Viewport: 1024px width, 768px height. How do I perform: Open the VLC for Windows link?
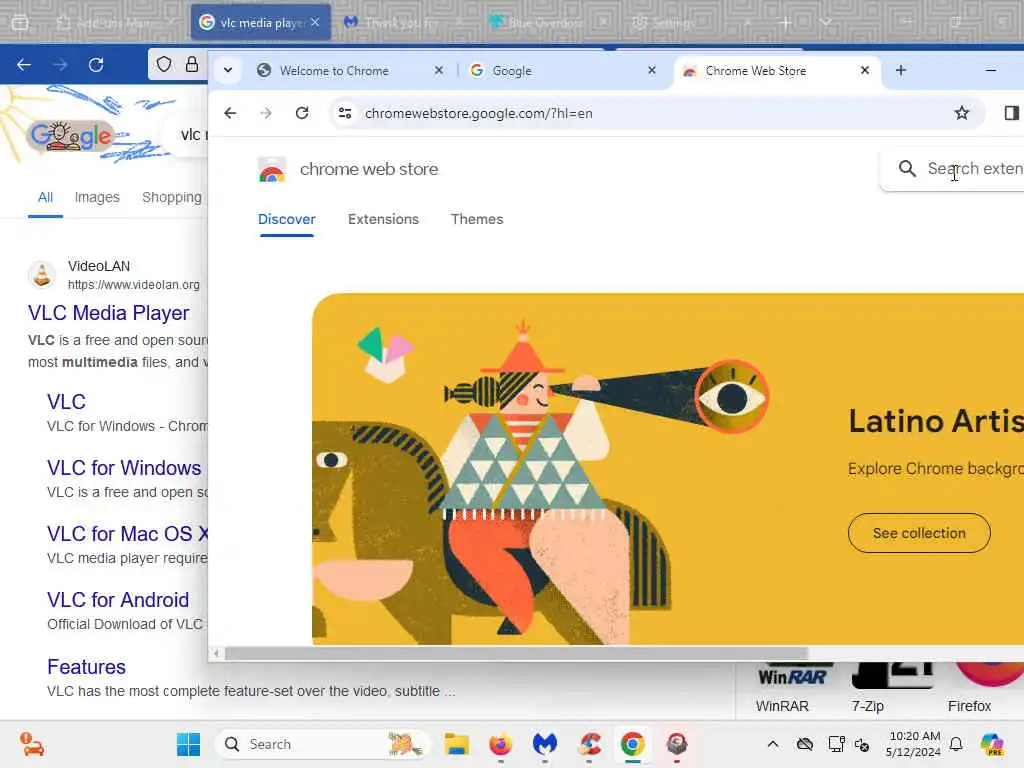pyautogui.click(x=124, y=468)
